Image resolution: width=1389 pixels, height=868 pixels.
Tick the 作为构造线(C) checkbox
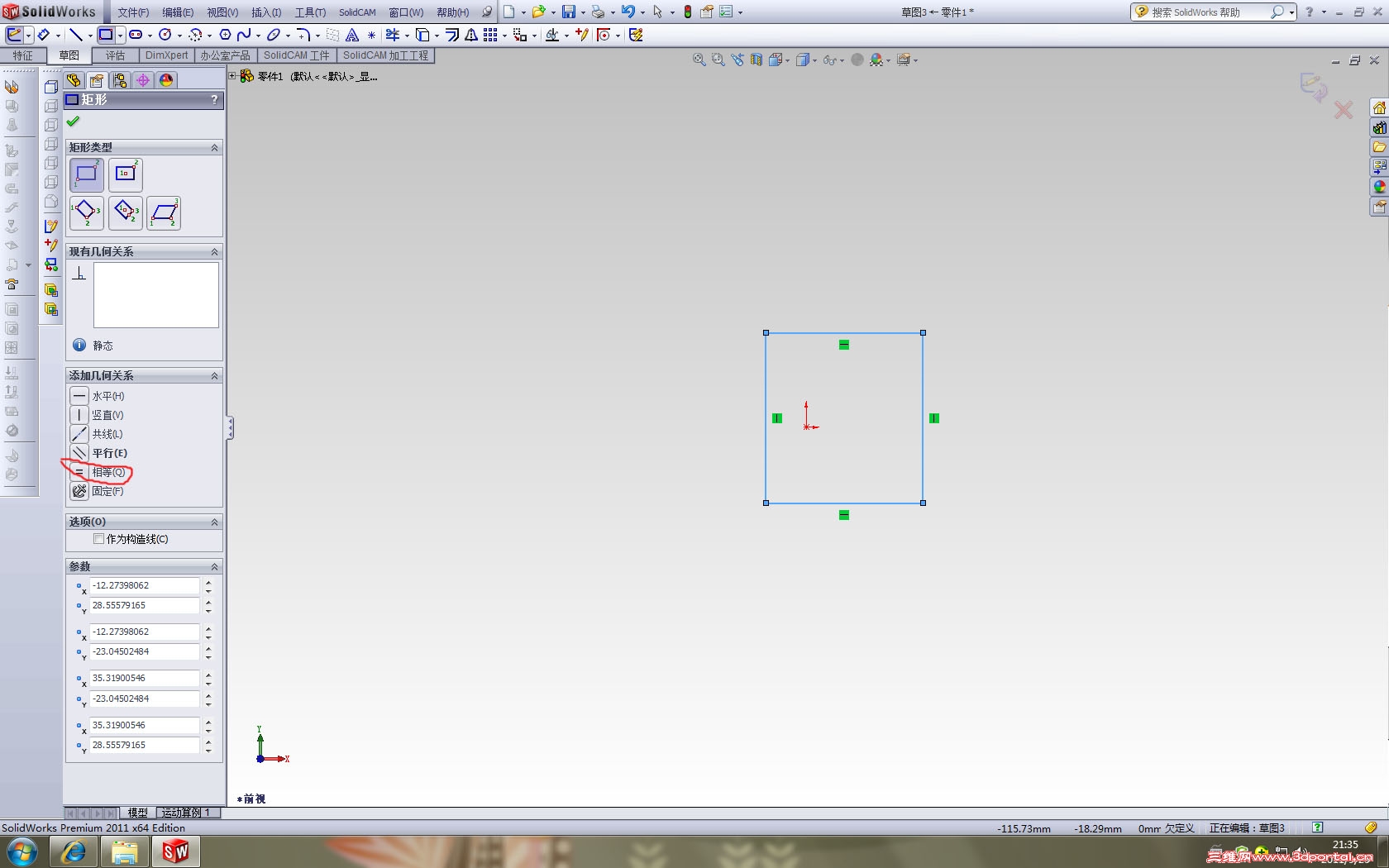[x=99, y=539]
